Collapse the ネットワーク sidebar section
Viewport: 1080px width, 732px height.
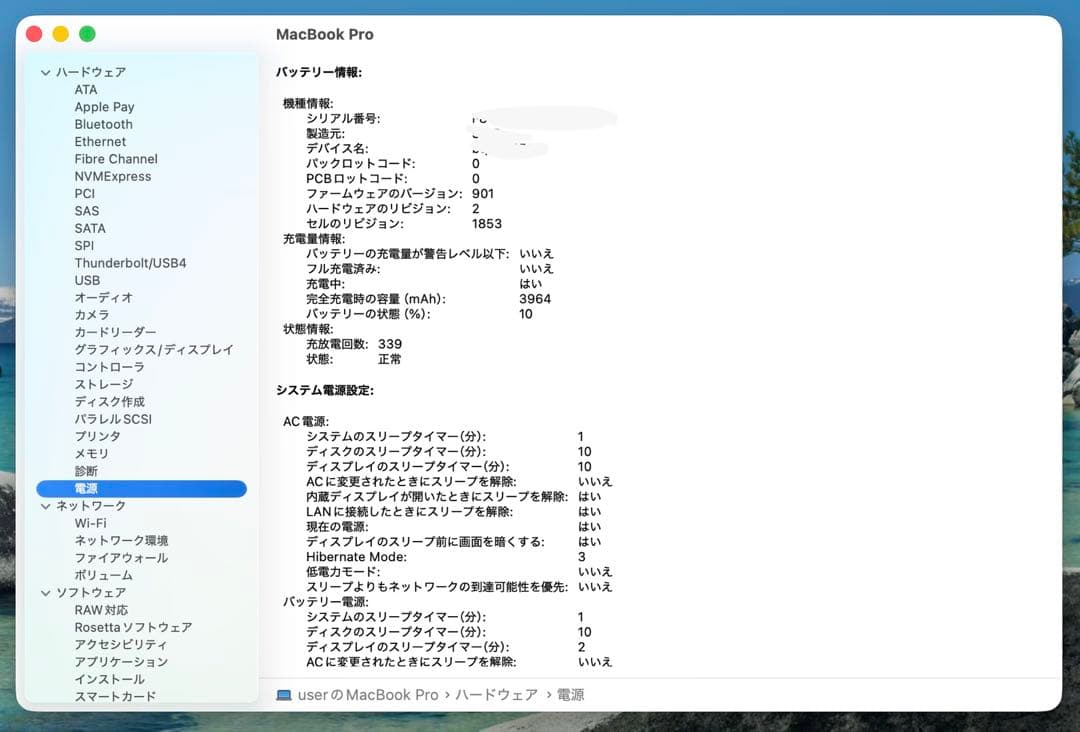tap(44, 505)
